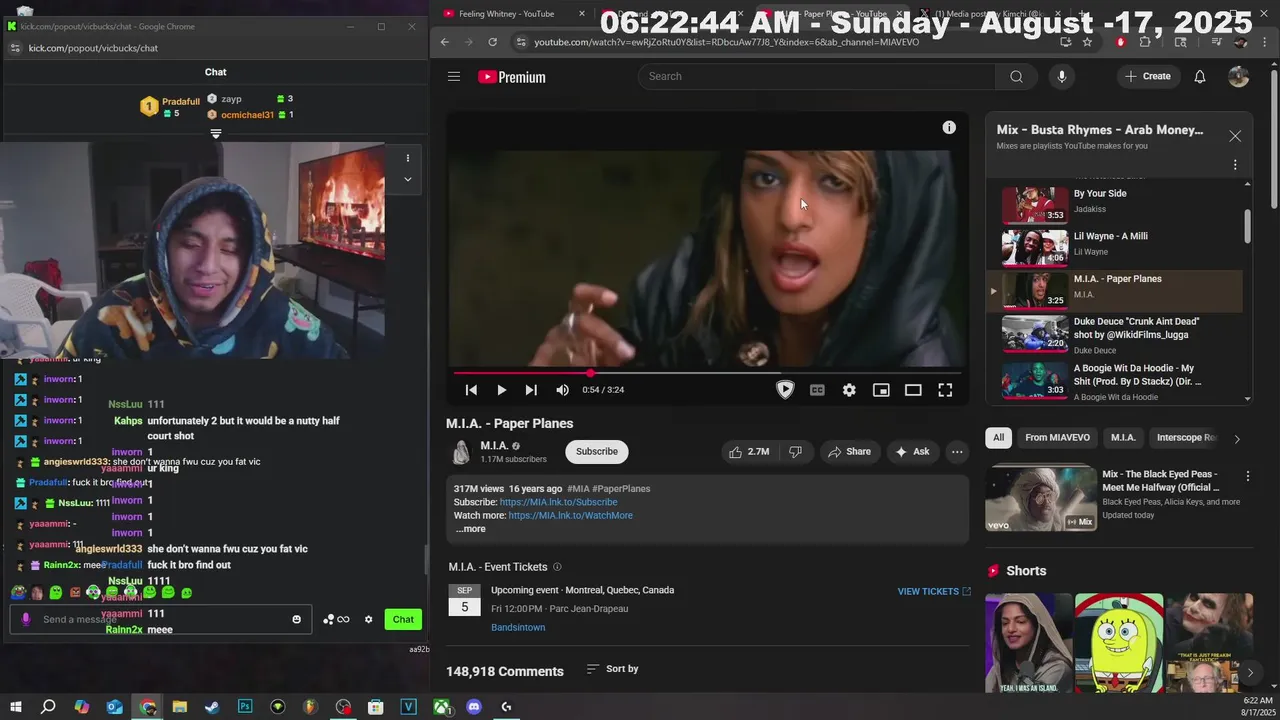The image size is (1280, 720).
Task: Skip to previous video in player
Action: [x=471, y=390]
